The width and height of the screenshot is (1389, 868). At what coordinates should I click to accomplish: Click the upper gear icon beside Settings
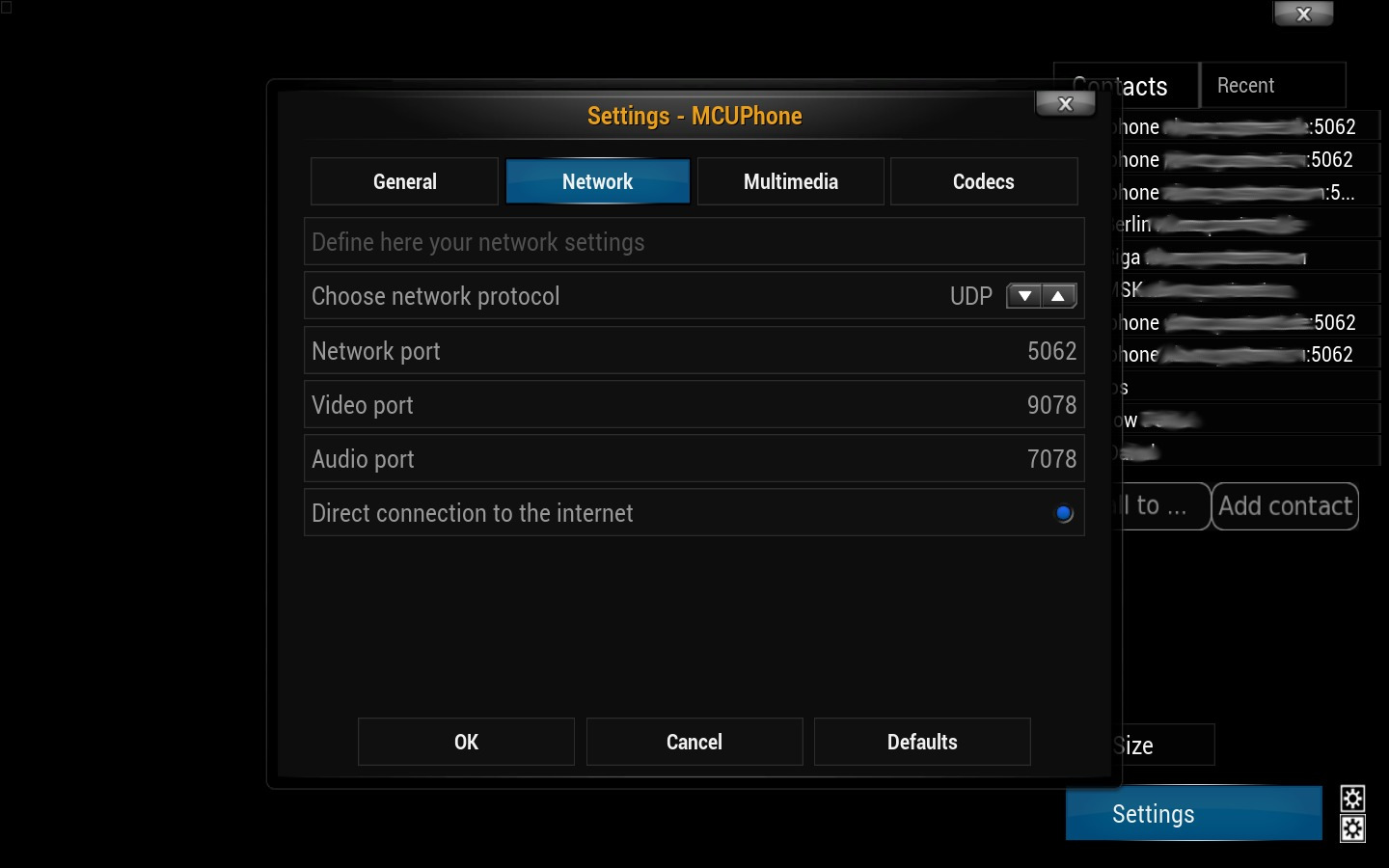click(x=1352, y=798)
